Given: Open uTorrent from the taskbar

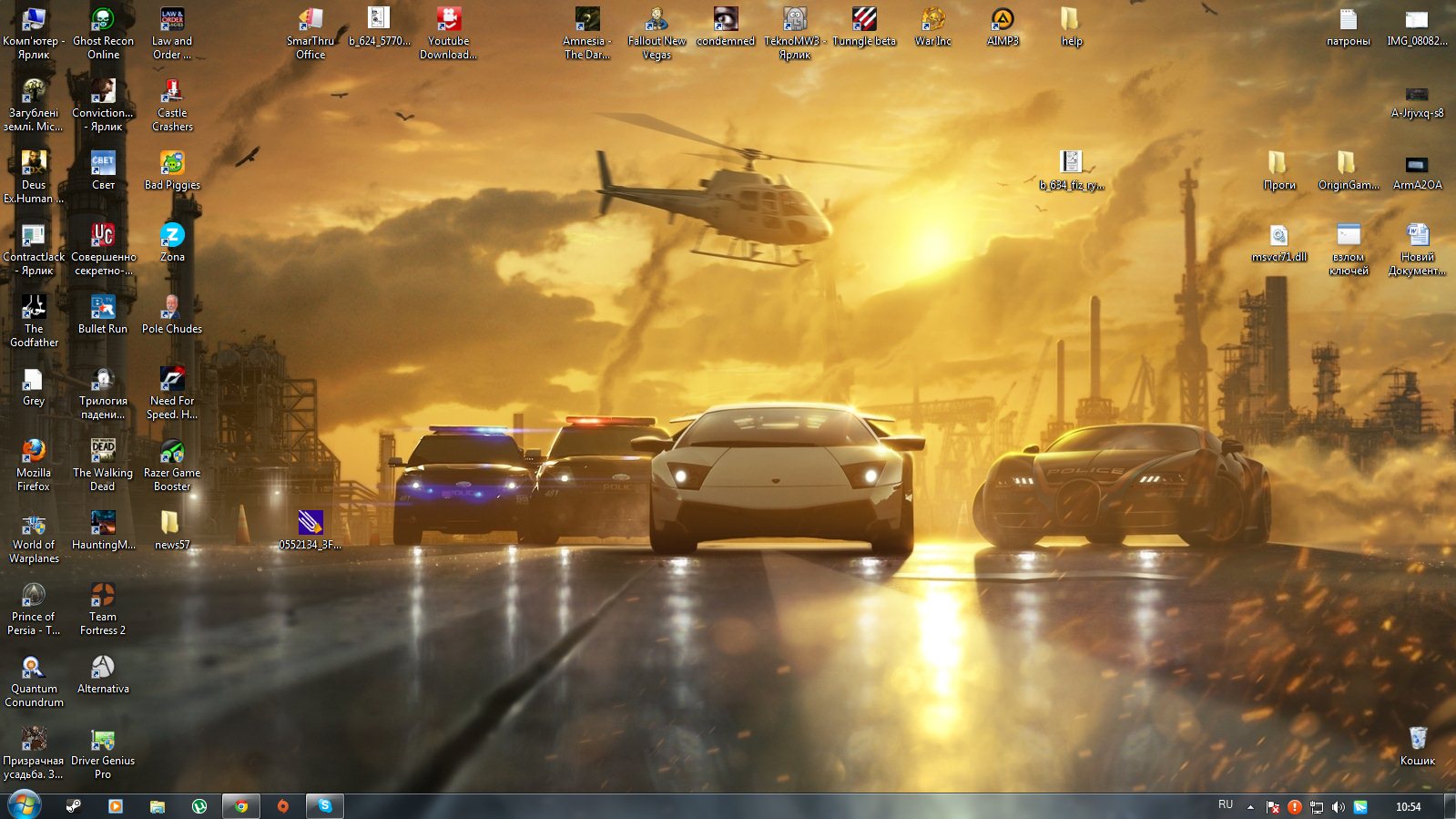Looking at the screenshot, I should [x=199, y=806].
